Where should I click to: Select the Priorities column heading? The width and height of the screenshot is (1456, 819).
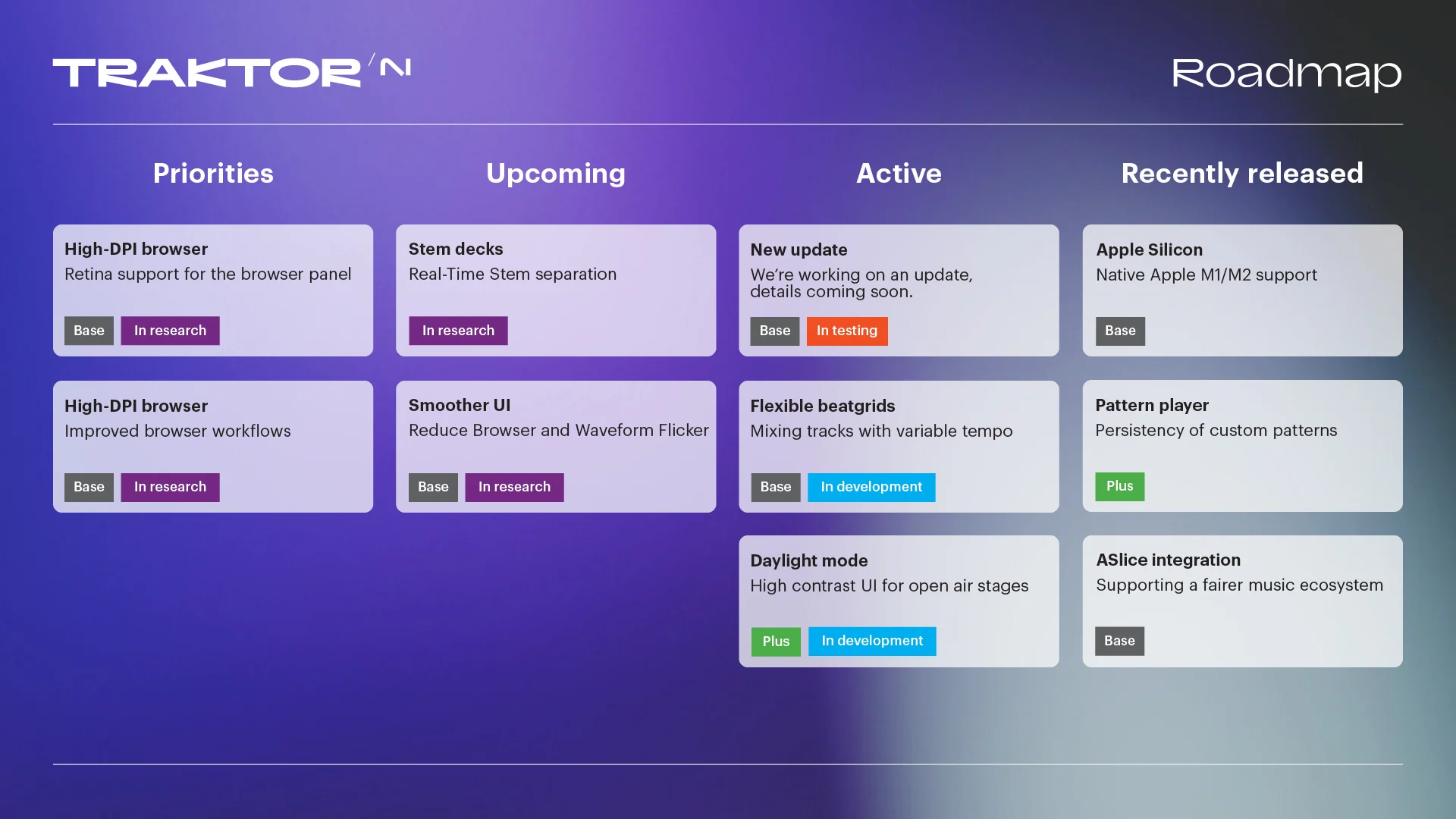coord(213,174)
